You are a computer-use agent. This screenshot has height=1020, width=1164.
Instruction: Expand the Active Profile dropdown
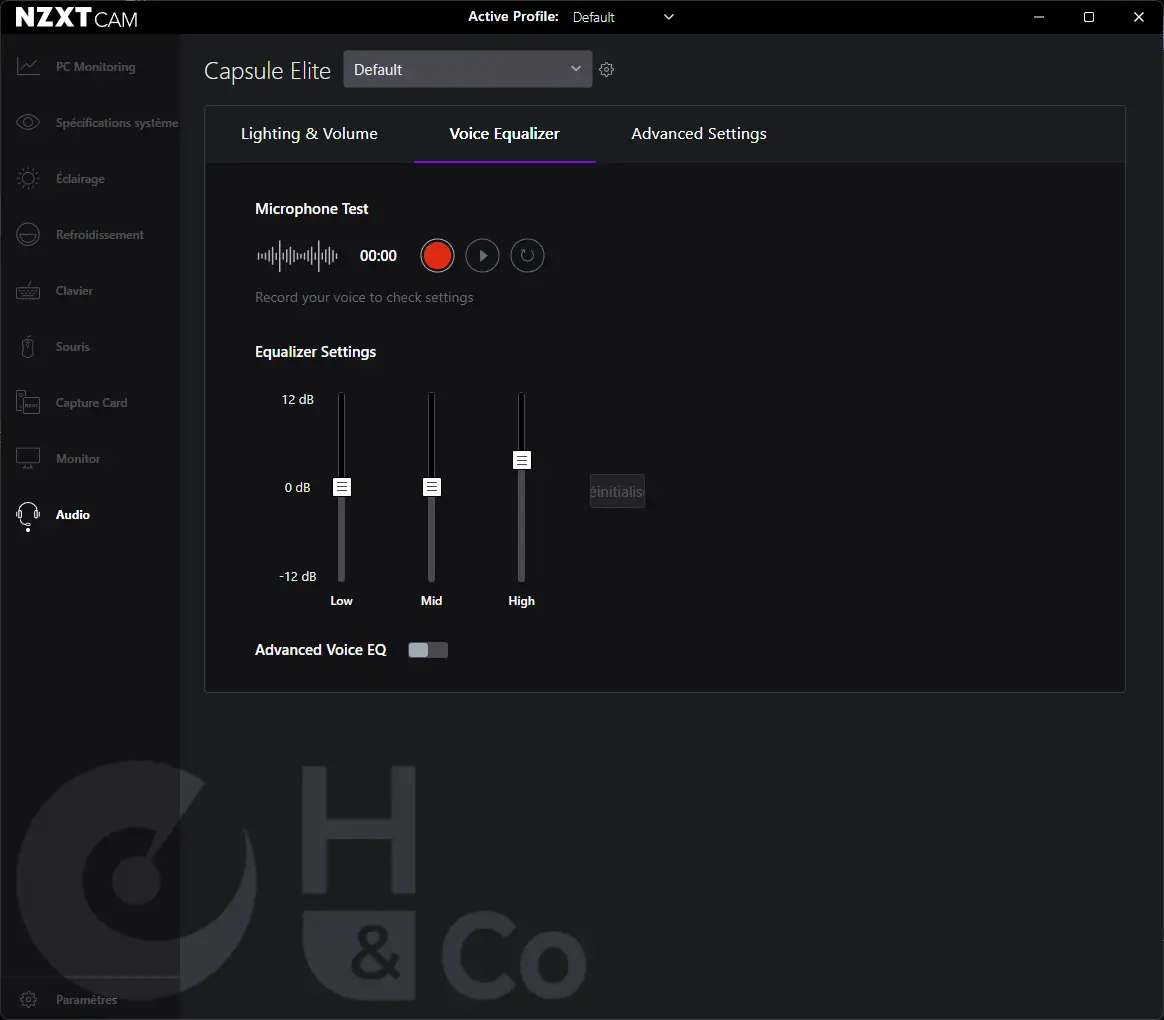[624, 17]
